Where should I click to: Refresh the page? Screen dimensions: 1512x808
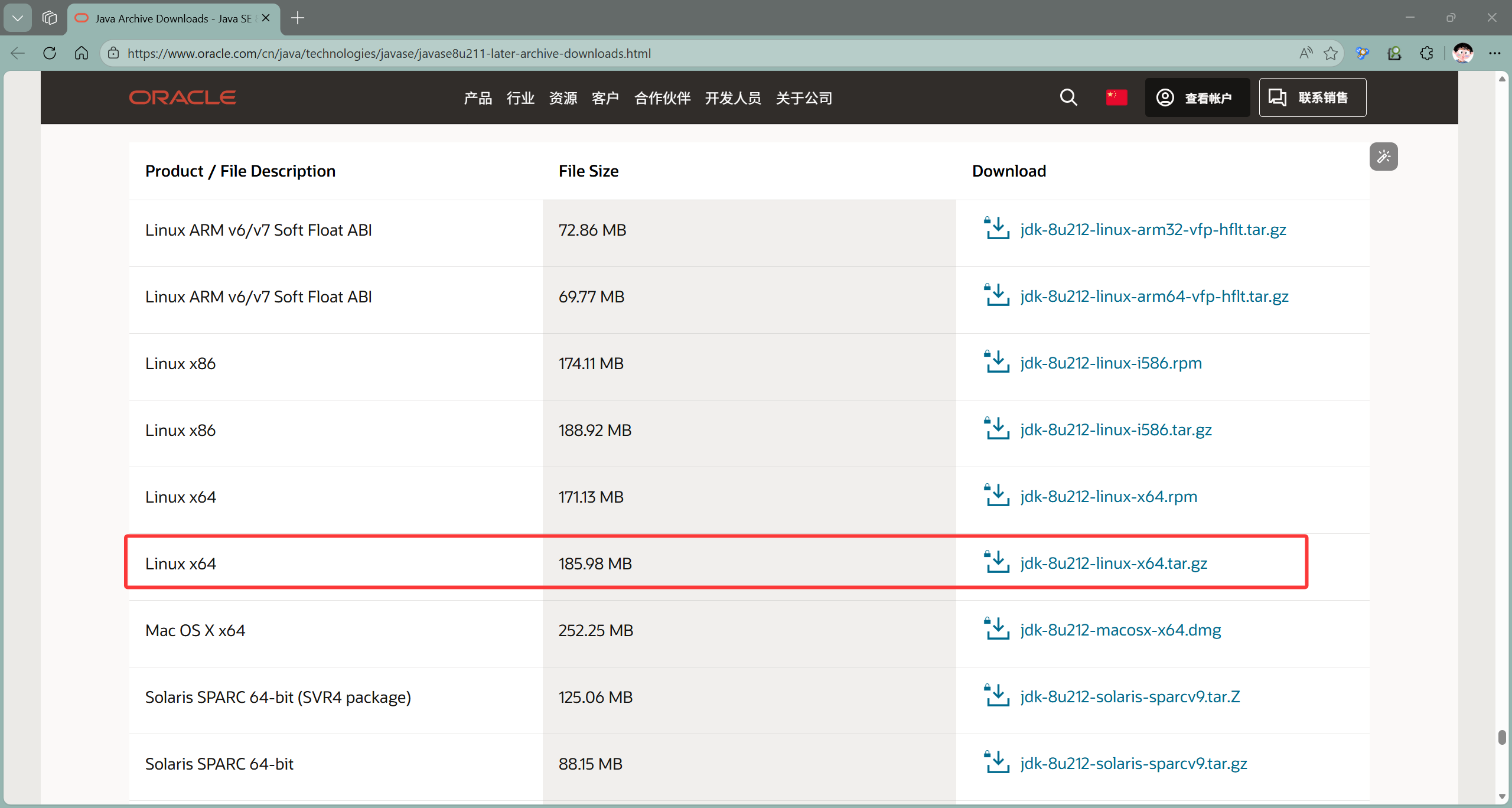(50, 53)
